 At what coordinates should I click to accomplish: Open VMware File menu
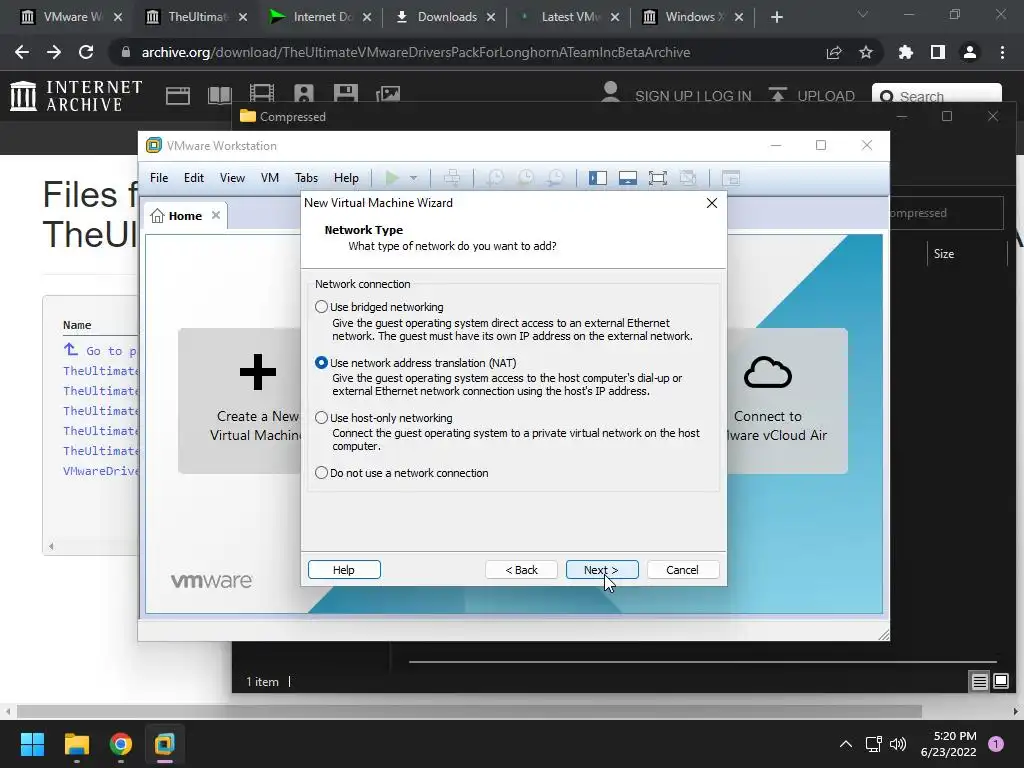159,178
